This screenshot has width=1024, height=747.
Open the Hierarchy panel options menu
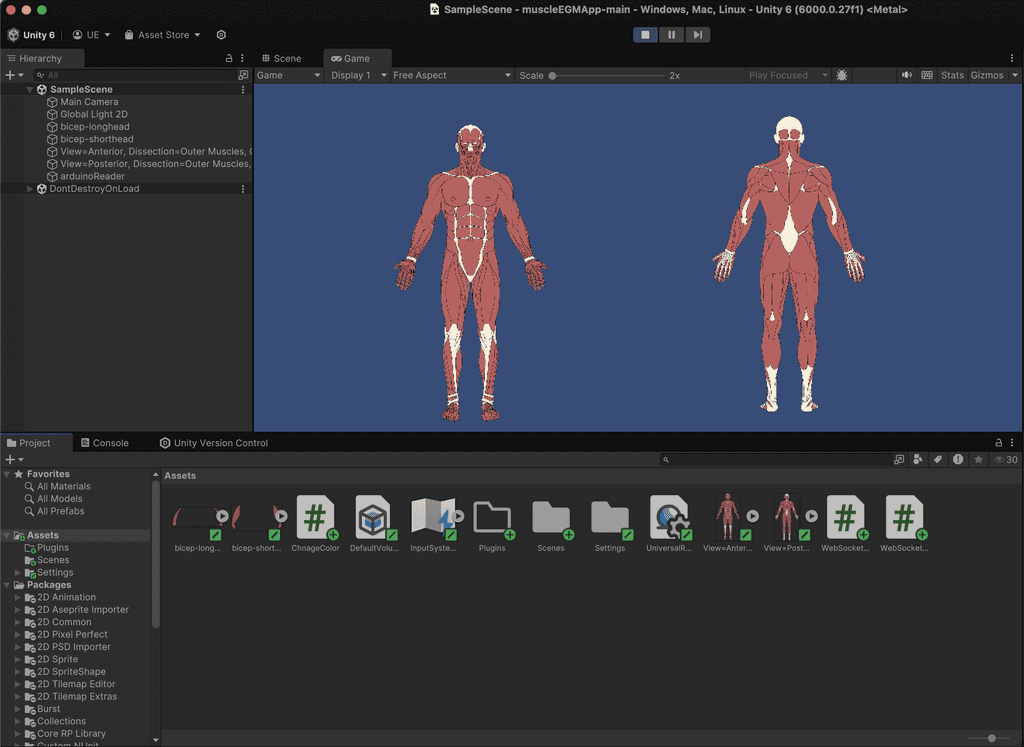[x=242, y=58]
